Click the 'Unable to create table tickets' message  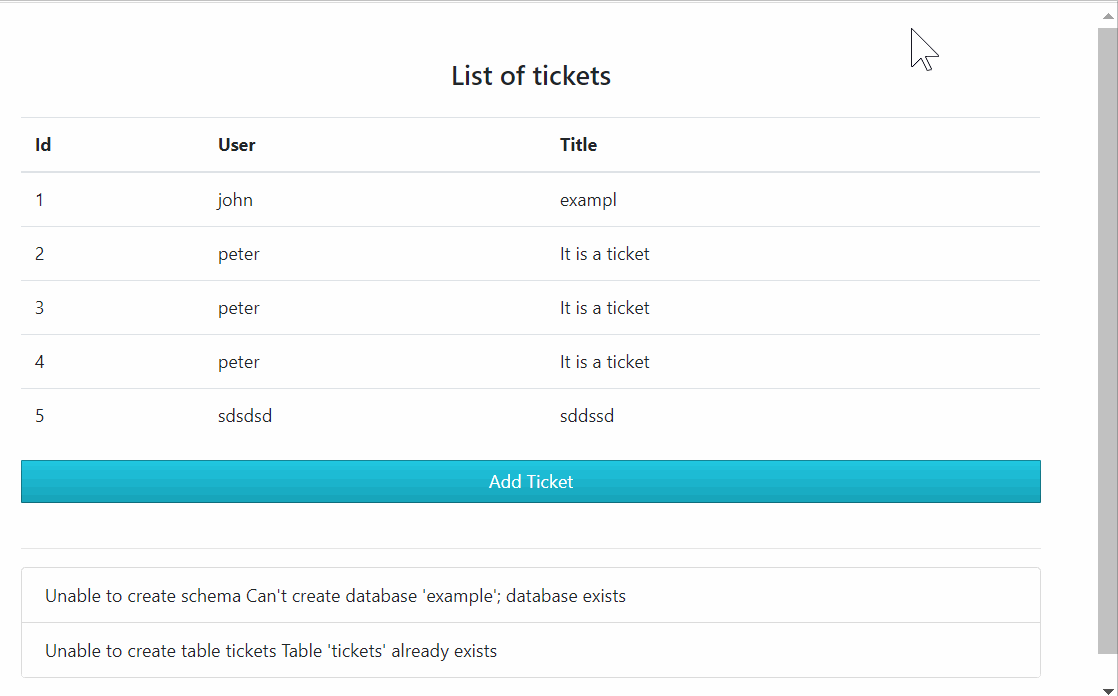click(x=271, y=651)
